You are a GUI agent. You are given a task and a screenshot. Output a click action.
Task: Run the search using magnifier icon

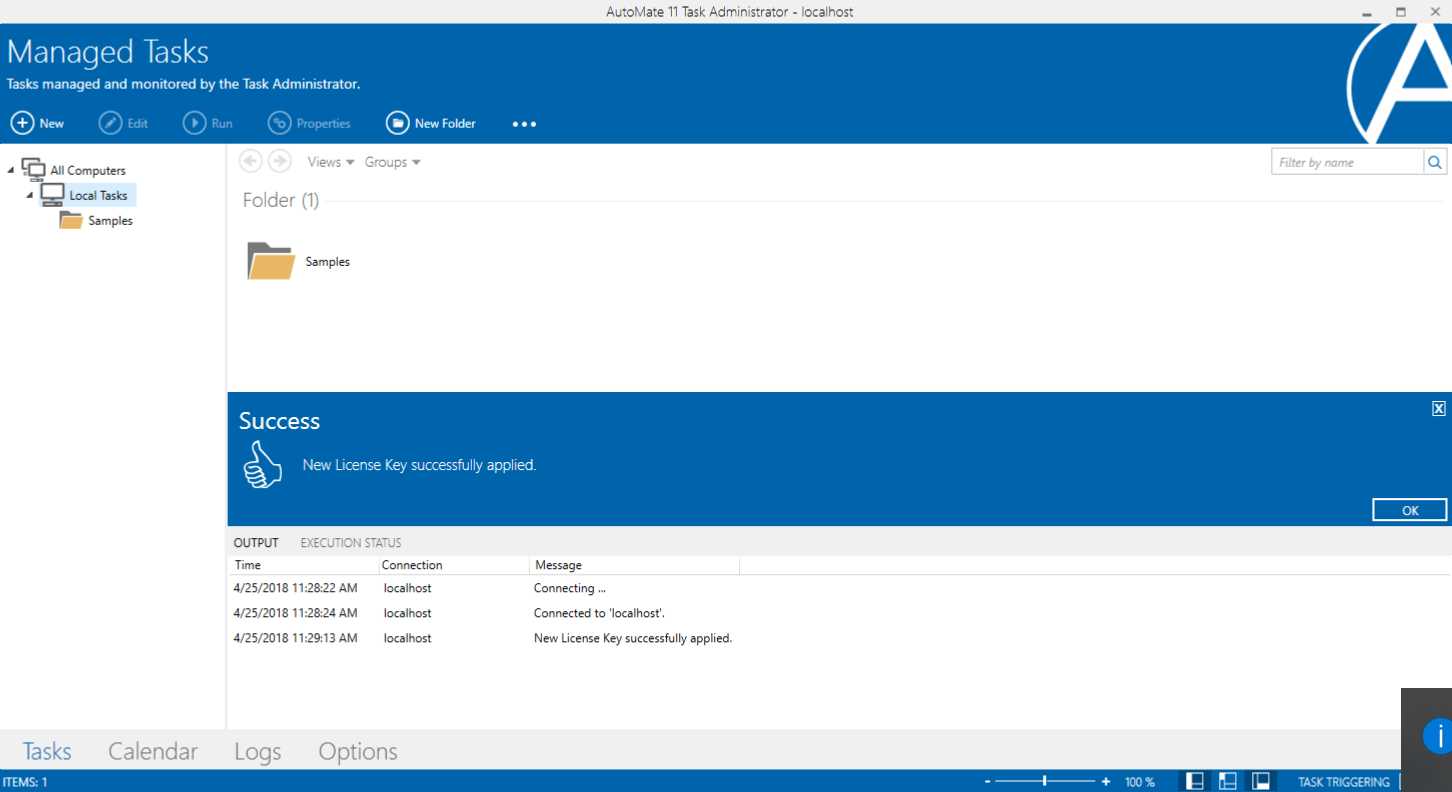[x=1434, y=161]
